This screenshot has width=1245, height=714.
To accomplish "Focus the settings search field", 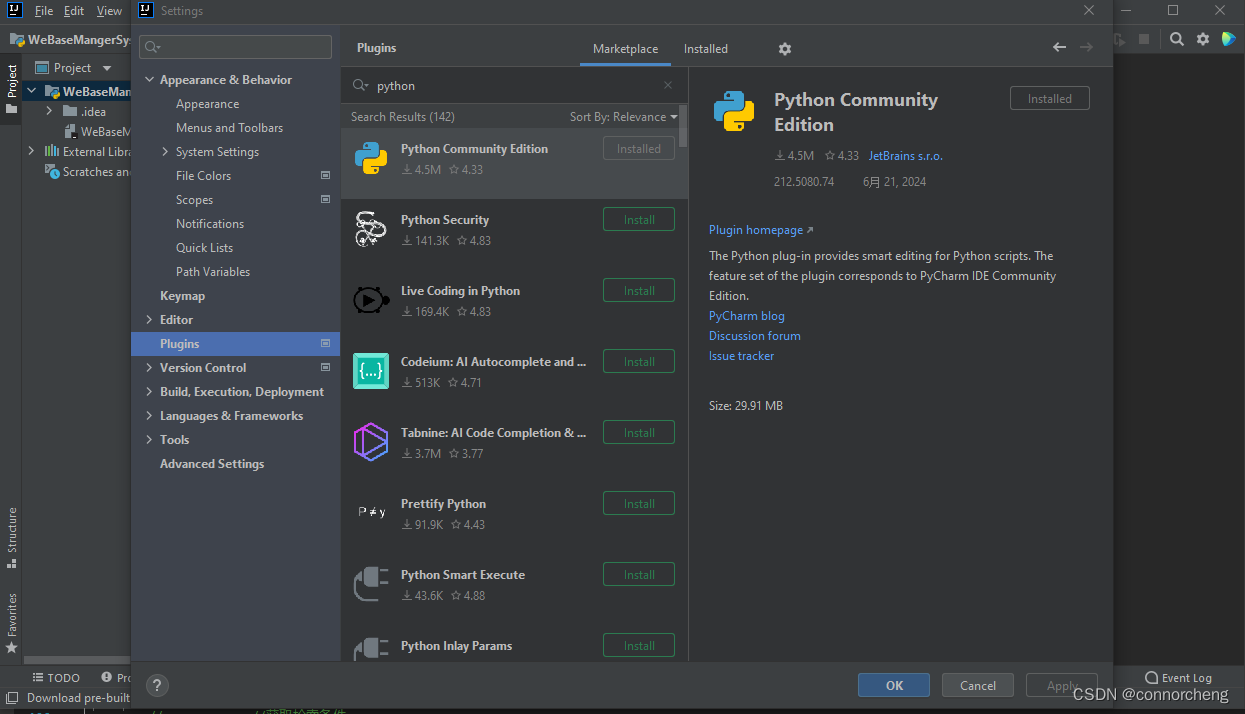I will coord(235,47).
